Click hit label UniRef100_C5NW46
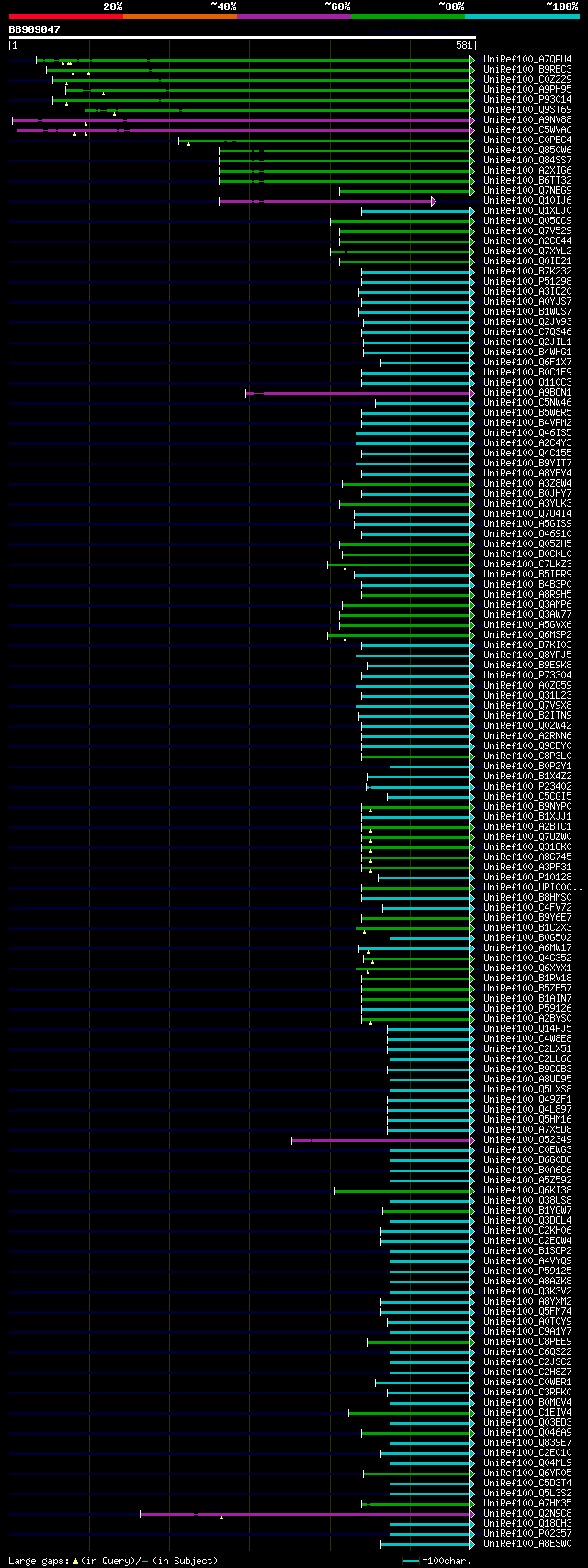This screenshot has height=1568, width=588. pyautogui.click(x=527, y=403)
